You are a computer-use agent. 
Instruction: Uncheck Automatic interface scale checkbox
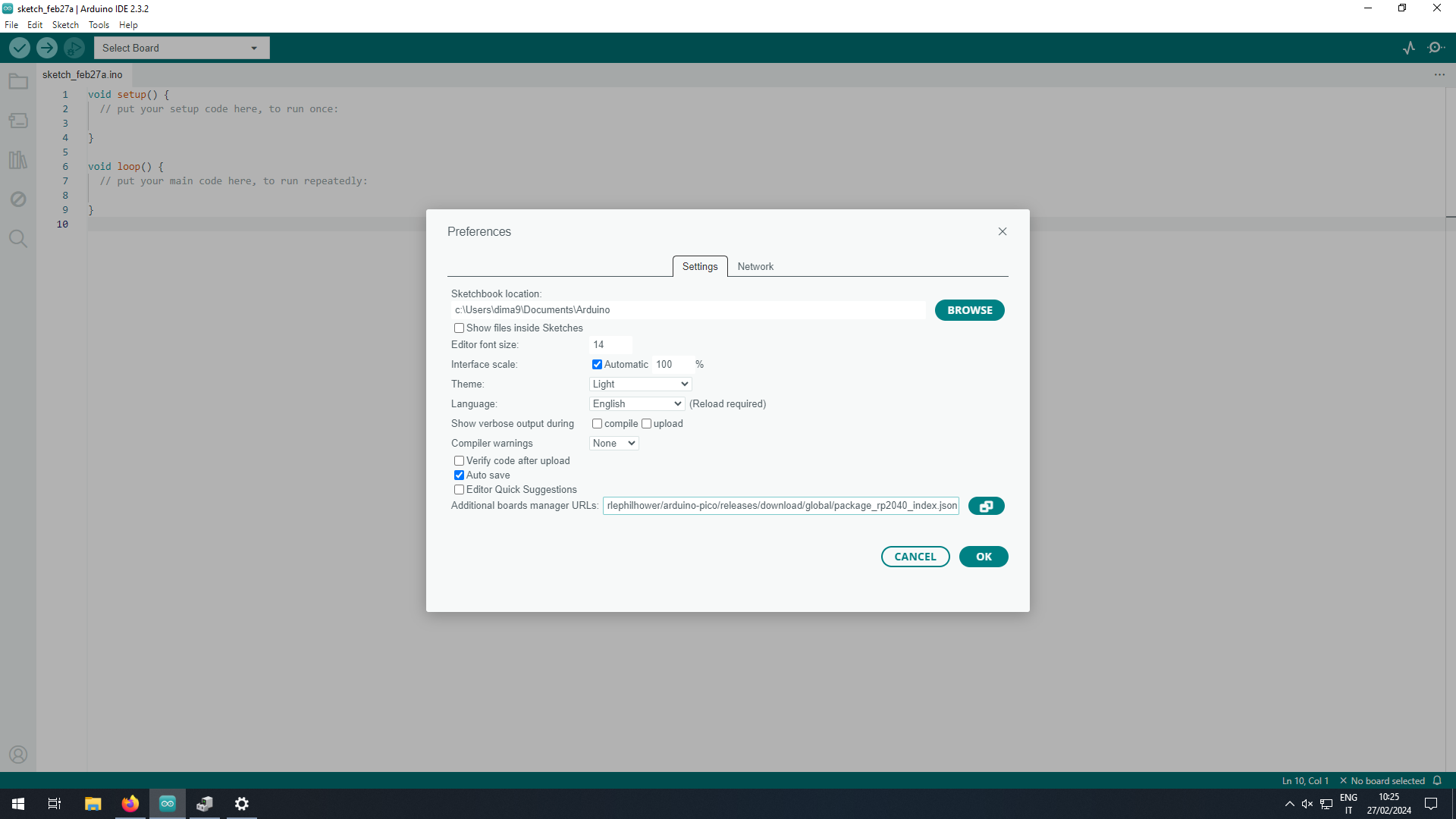point(597,365)
